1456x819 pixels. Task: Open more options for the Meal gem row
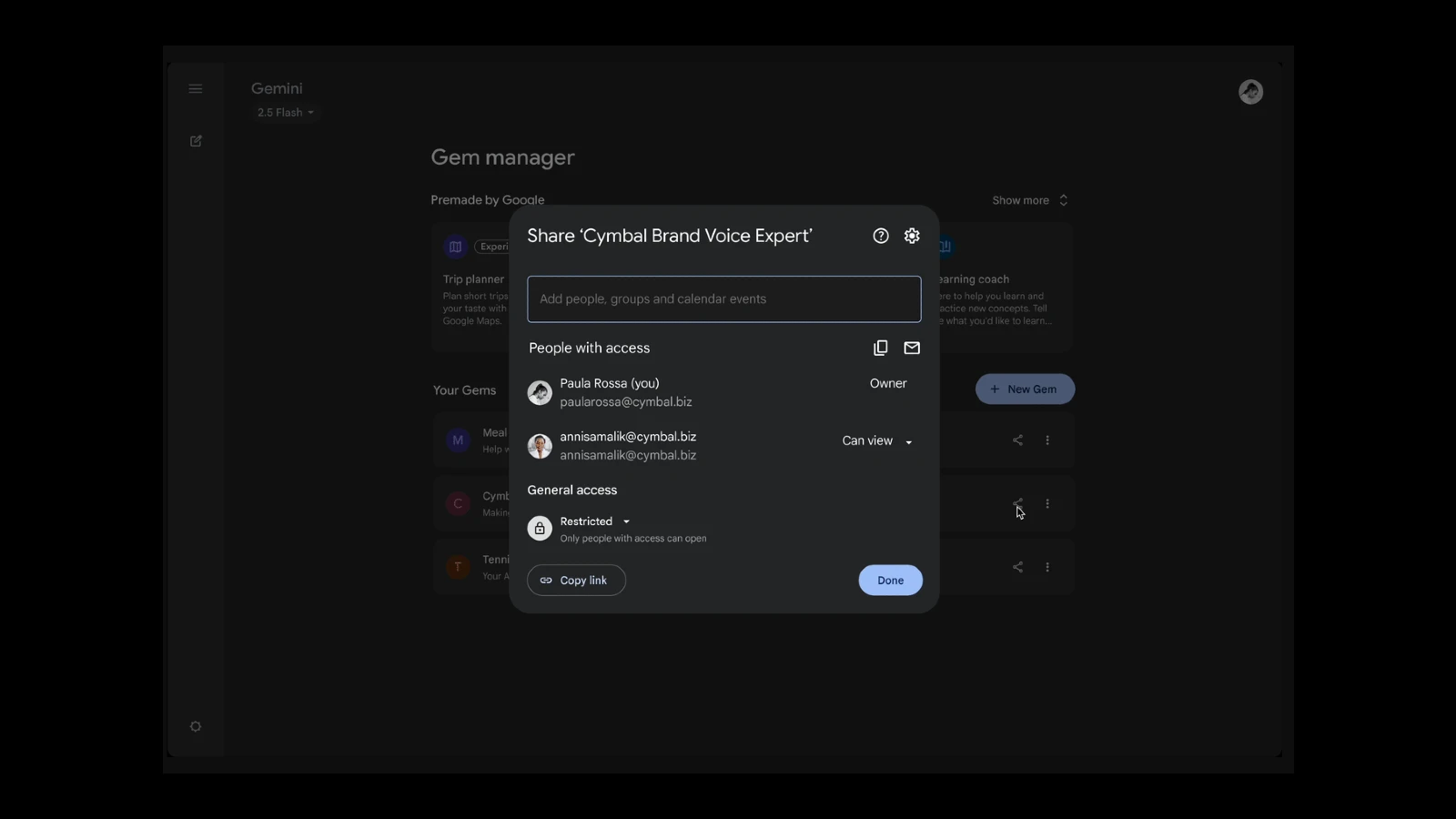1047,440
